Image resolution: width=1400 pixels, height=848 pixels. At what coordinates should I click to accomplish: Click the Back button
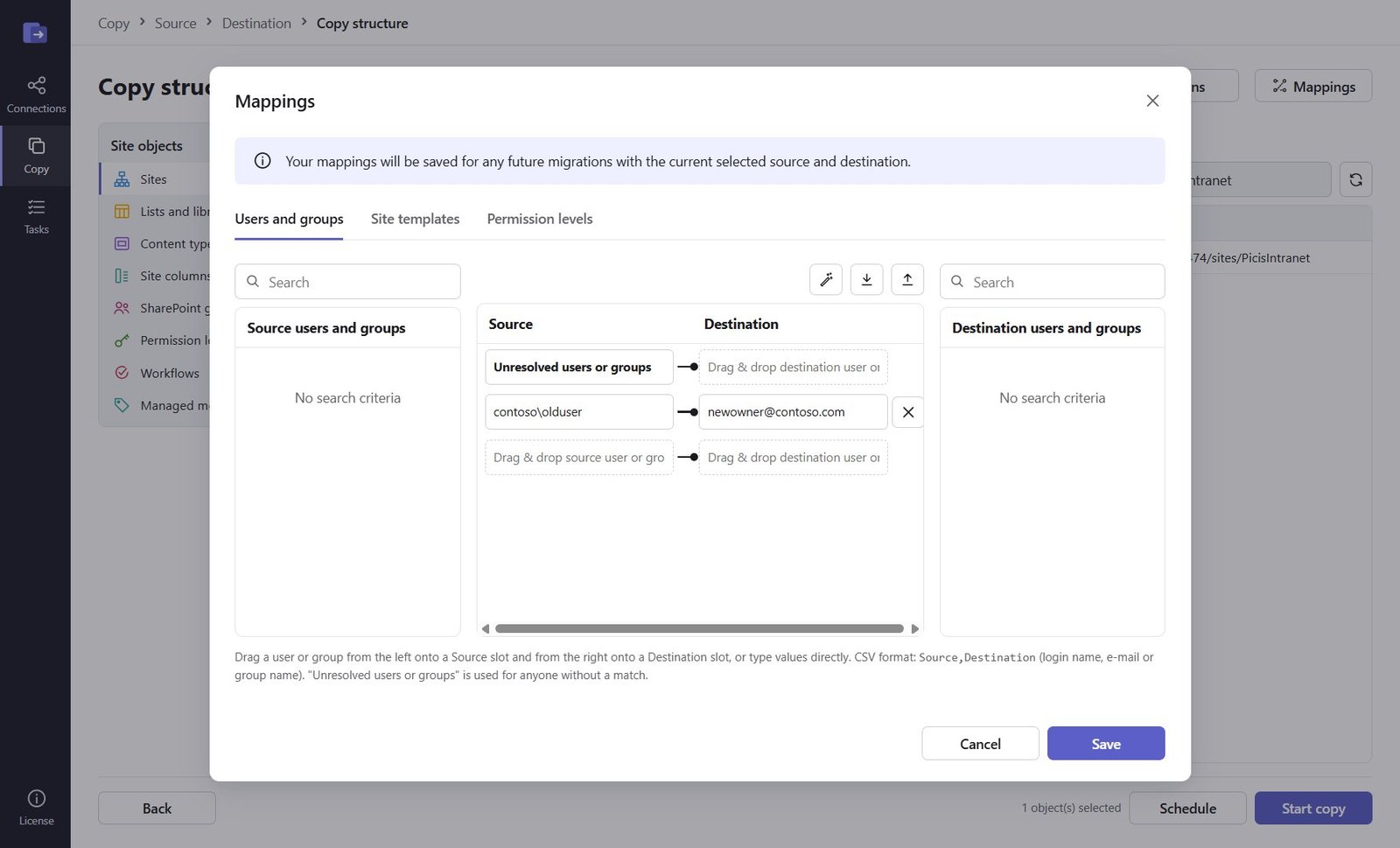click(x=157, y=808)
